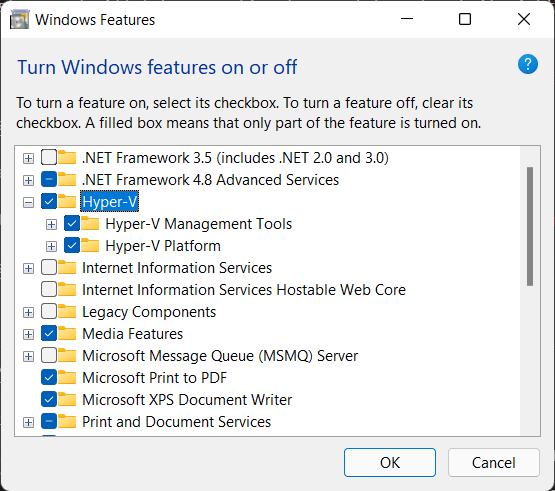Expand .NET Framework 4.8 Advanced Services node
The height and width of the screenshot is (491, 555).
(x=28, y=181)
